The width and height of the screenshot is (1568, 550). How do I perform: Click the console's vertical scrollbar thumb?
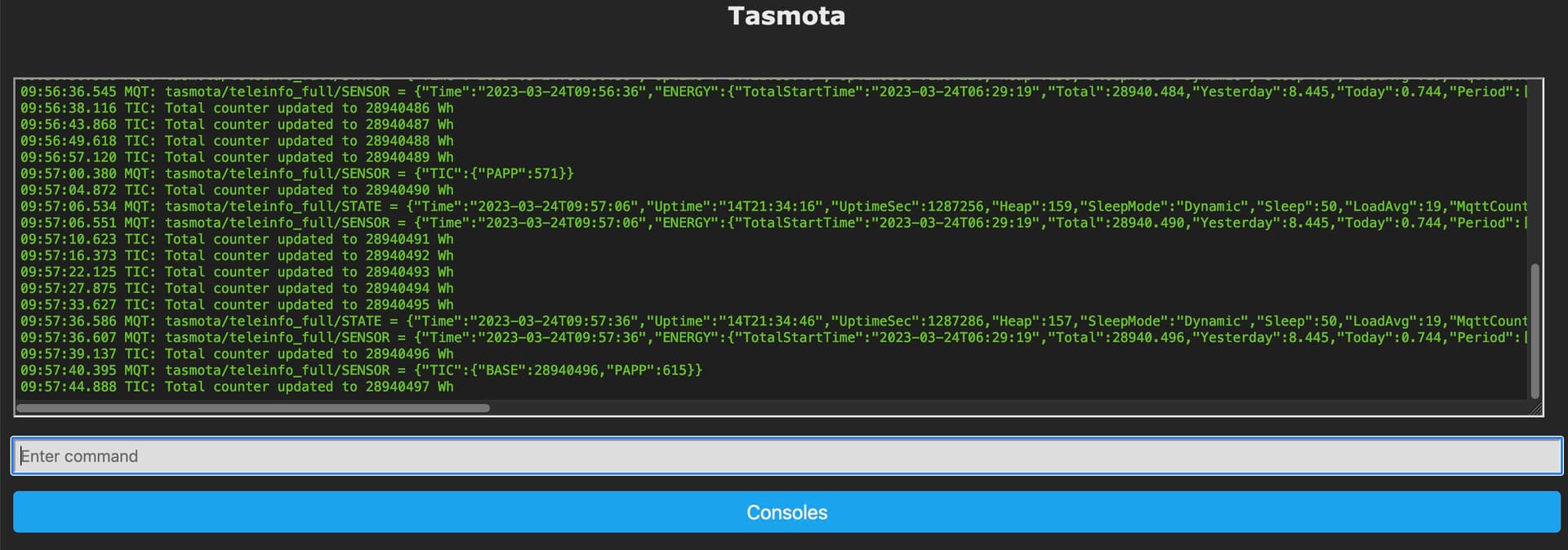point(1535,331)
